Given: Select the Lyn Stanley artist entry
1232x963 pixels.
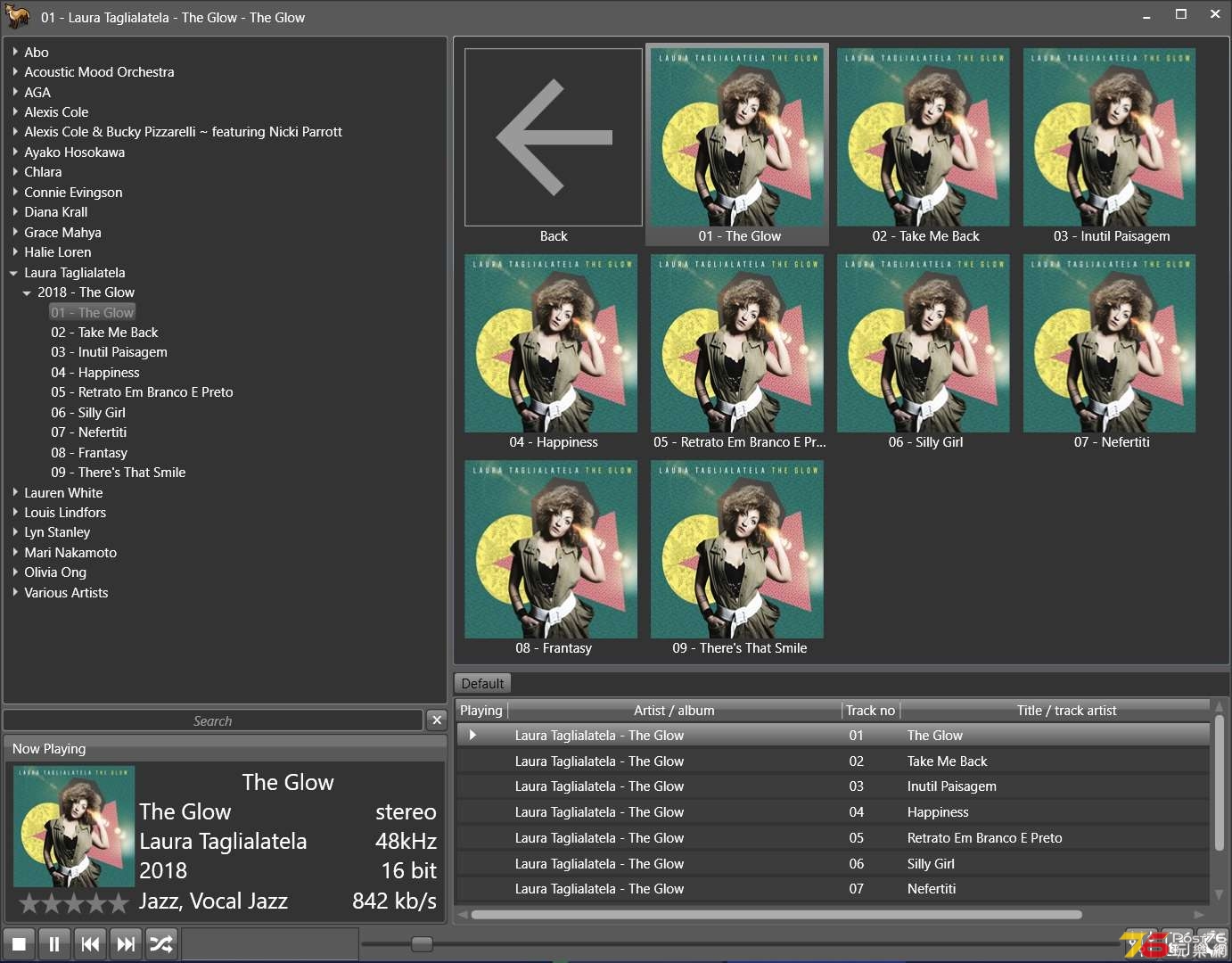Looking at the screenshot, I should [x=57, y=532].
